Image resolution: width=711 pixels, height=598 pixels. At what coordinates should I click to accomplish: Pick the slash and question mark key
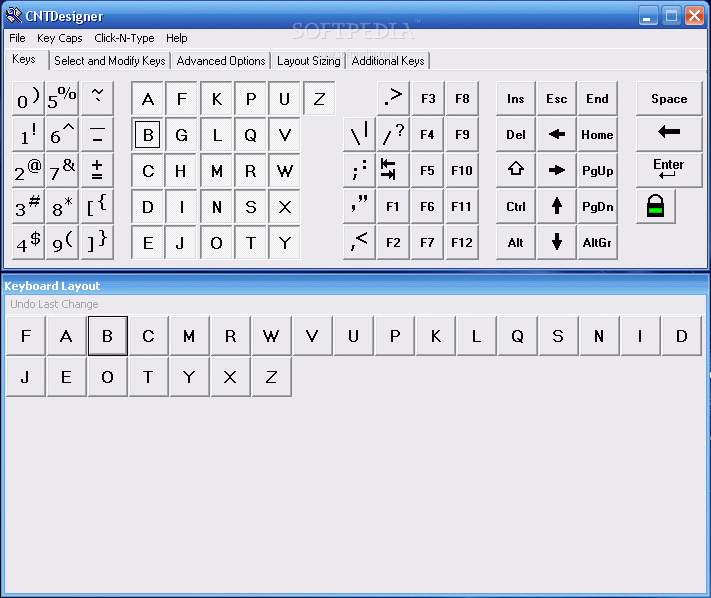pos(393,134)
